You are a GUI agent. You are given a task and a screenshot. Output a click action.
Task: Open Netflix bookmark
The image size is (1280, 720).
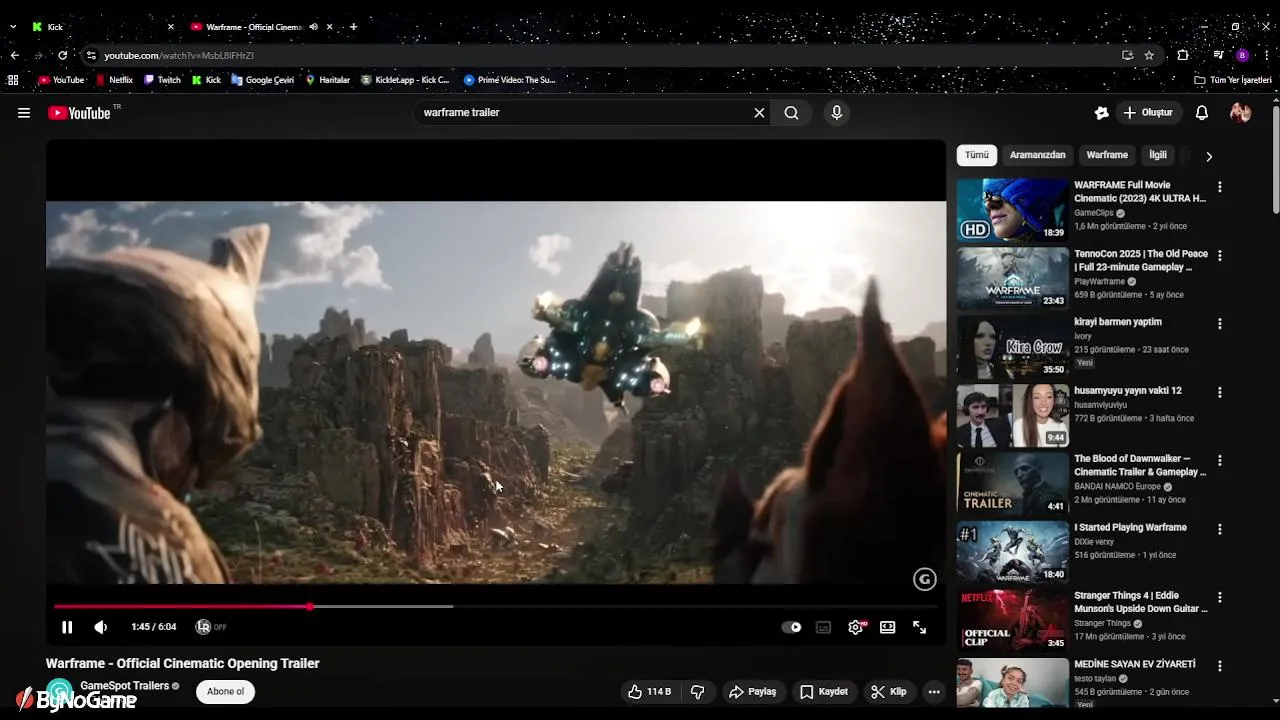coord(114,80)
